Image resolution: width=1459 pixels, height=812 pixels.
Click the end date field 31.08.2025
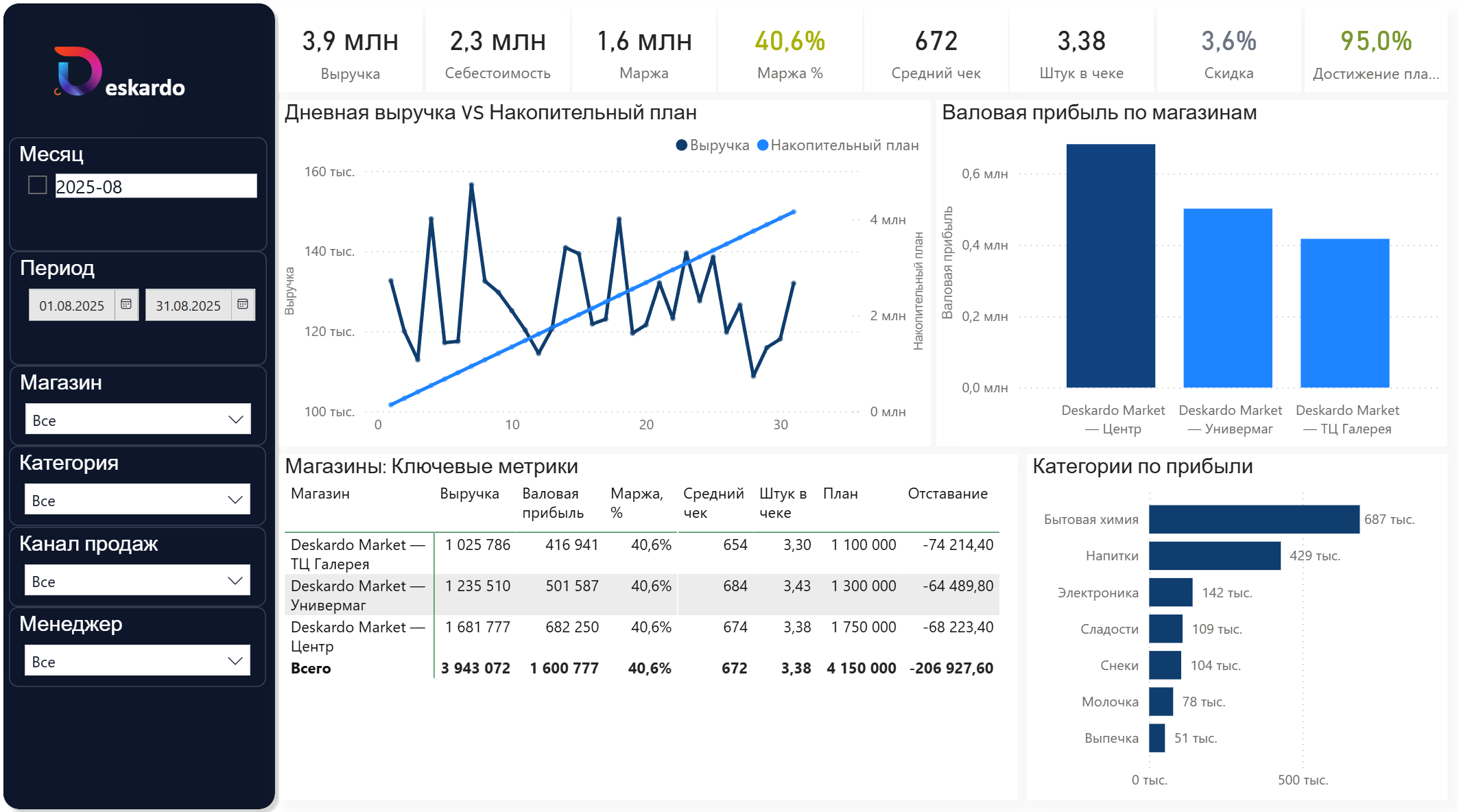tap(189, 305)
